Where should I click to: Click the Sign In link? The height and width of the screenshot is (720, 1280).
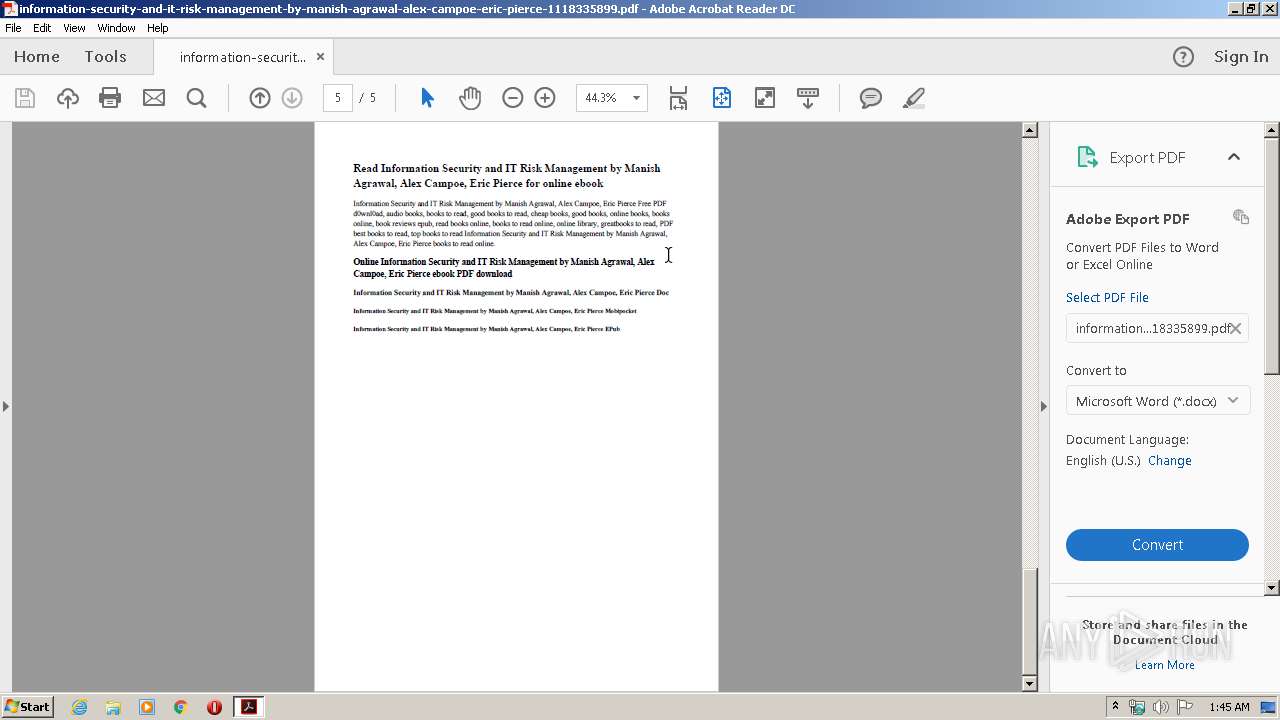(1241, 57)
